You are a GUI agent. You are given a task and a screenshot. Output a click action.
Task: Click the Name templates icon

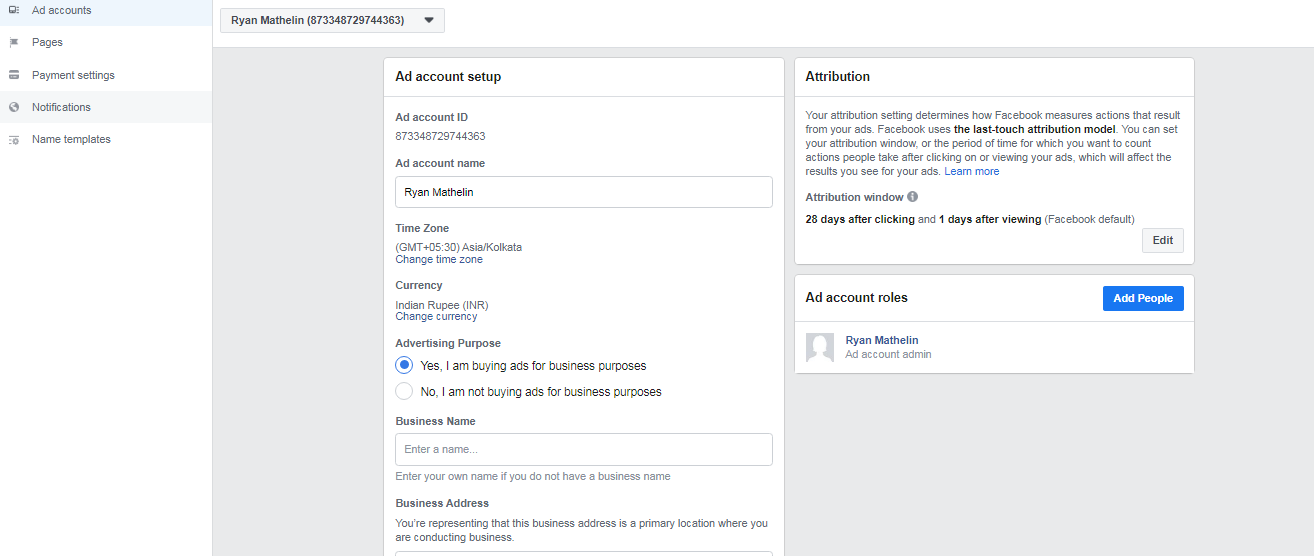(x=14, y=140)
